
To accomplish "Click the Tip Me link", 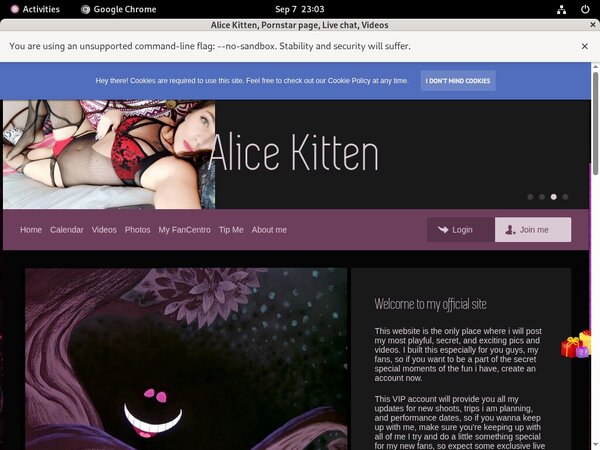I will tap(231, 230).
